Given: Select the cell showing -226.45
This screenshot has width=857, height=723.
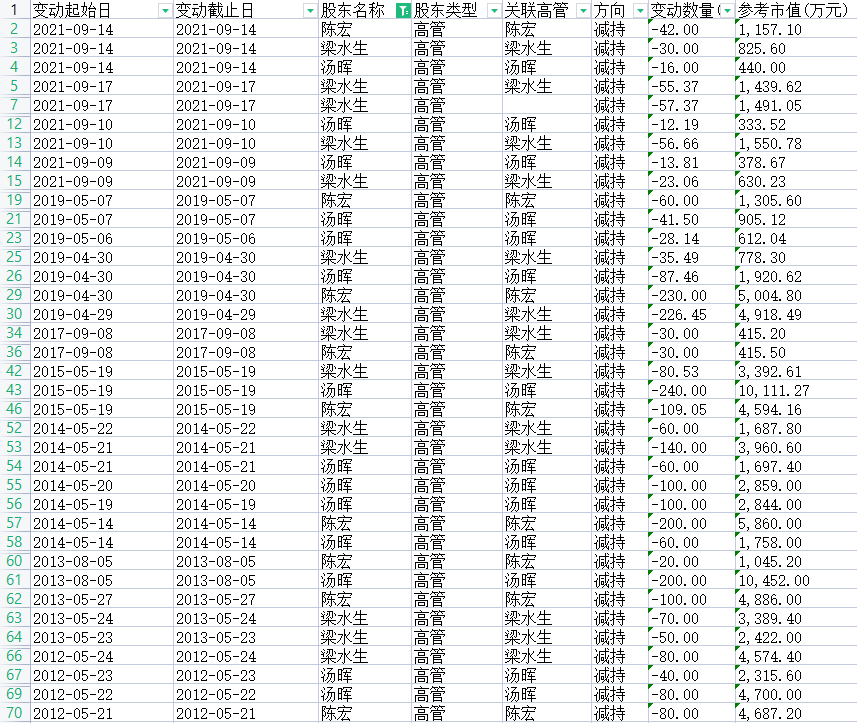Looking at the screenshot, I should point(690,314).
